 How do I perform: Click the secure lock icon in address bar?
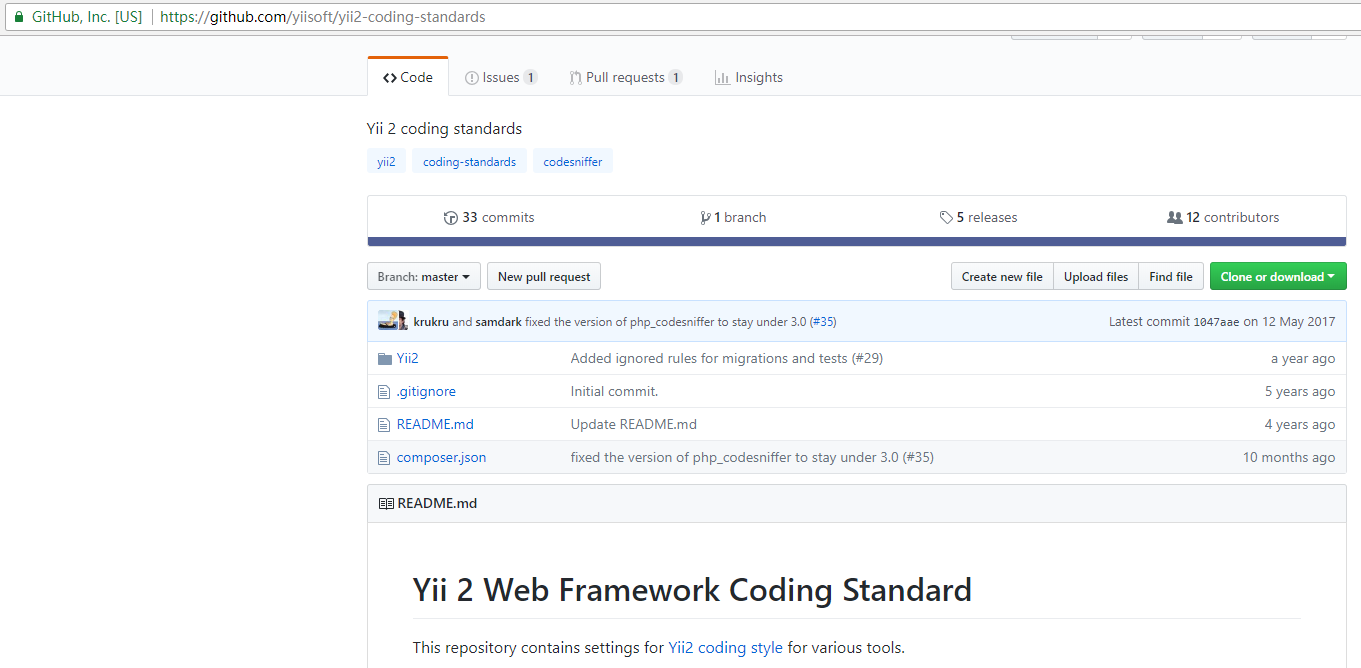click(x=18, y=17)
